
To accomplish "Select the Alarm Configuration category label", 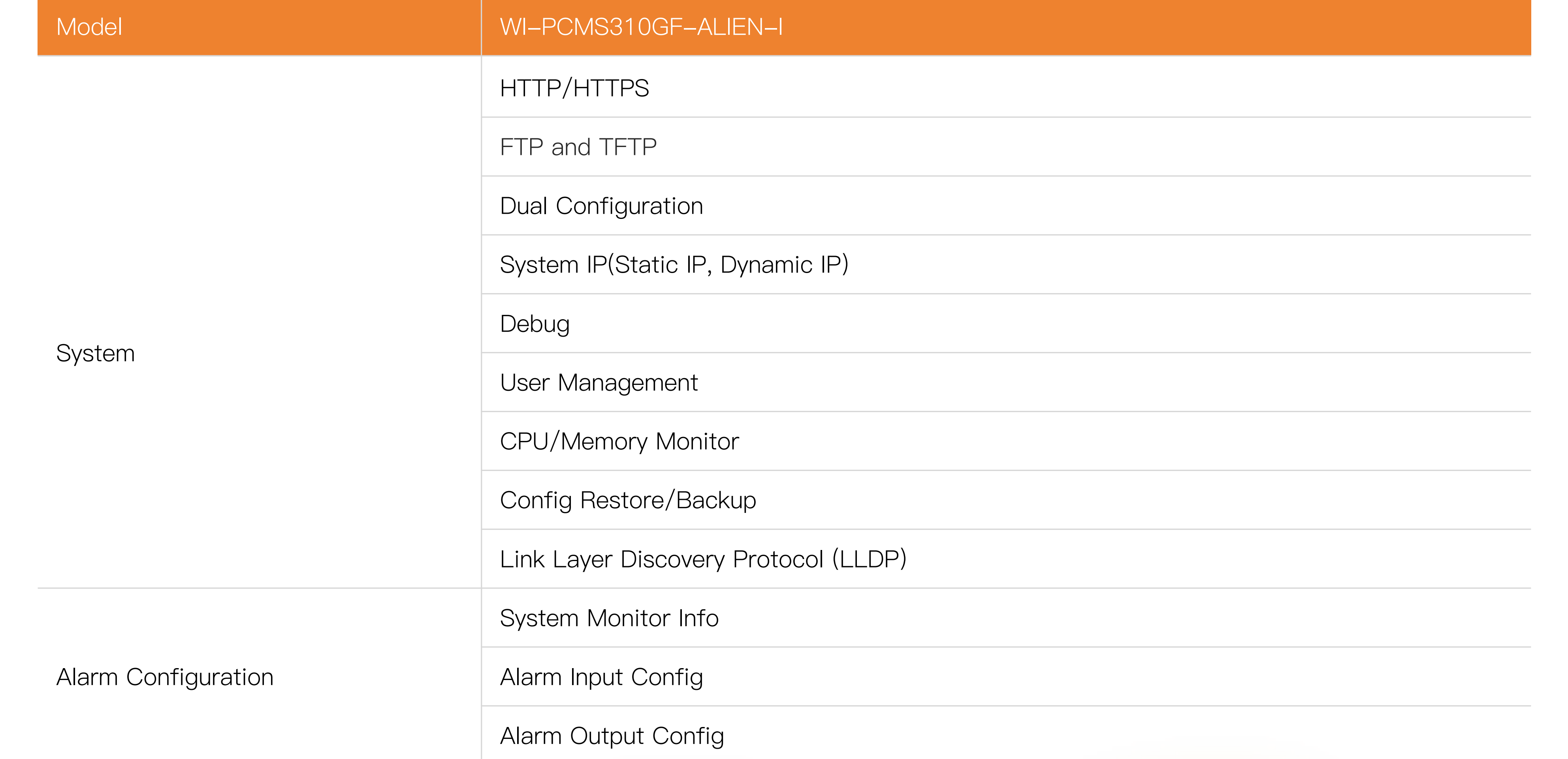I will coord(164,678).
